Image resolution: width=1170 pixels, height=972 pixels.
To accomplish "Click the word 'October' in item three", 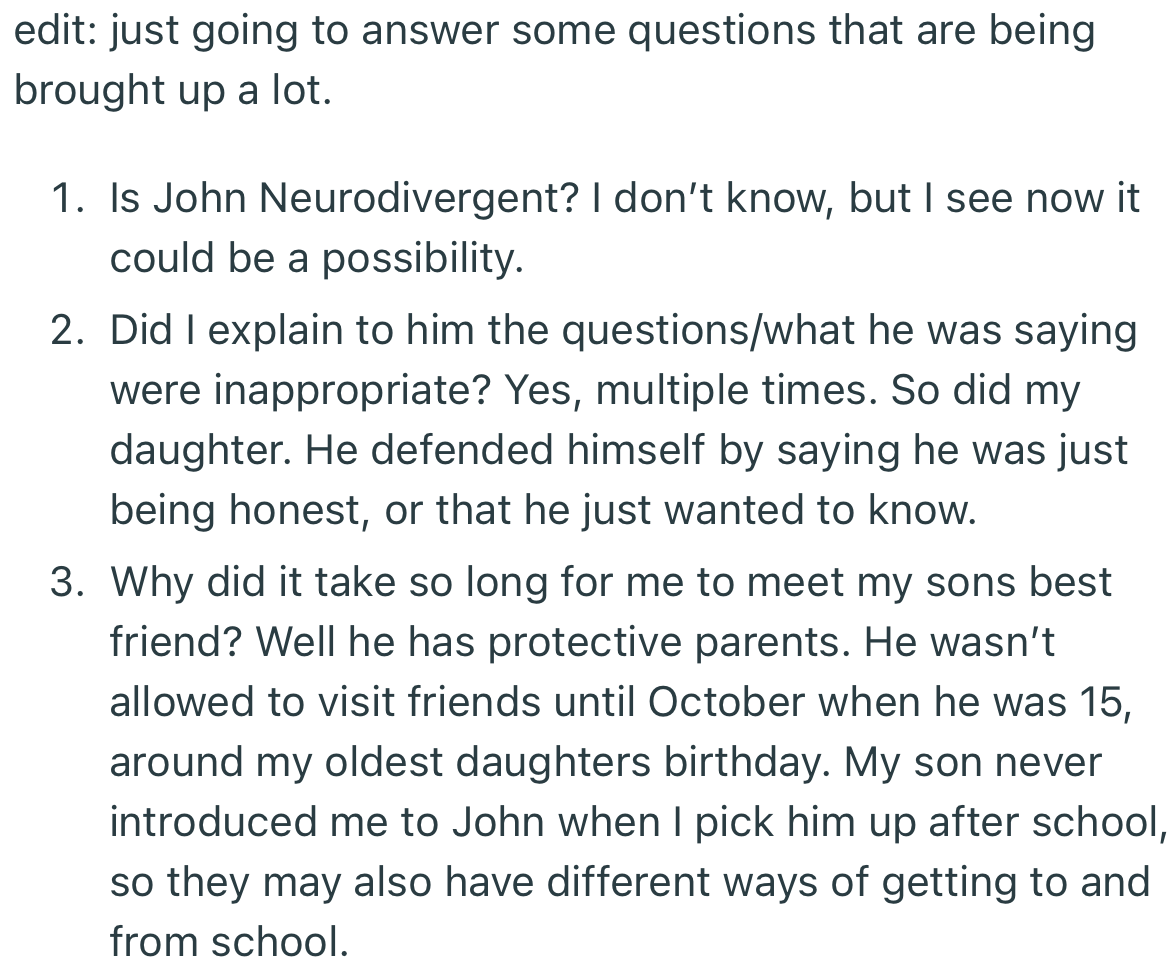I will click(x=725, y=702).
